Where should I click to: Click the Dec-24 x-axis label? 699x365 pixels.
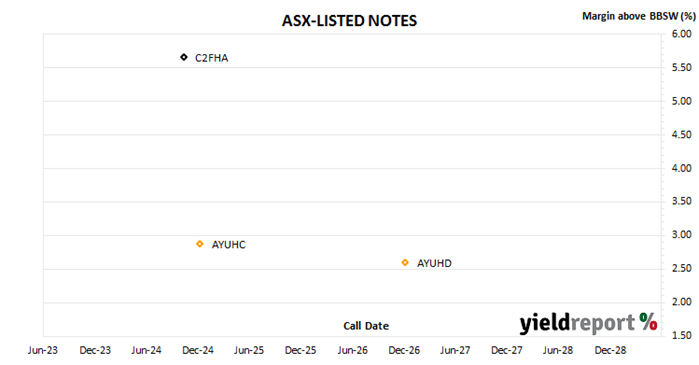198,350
